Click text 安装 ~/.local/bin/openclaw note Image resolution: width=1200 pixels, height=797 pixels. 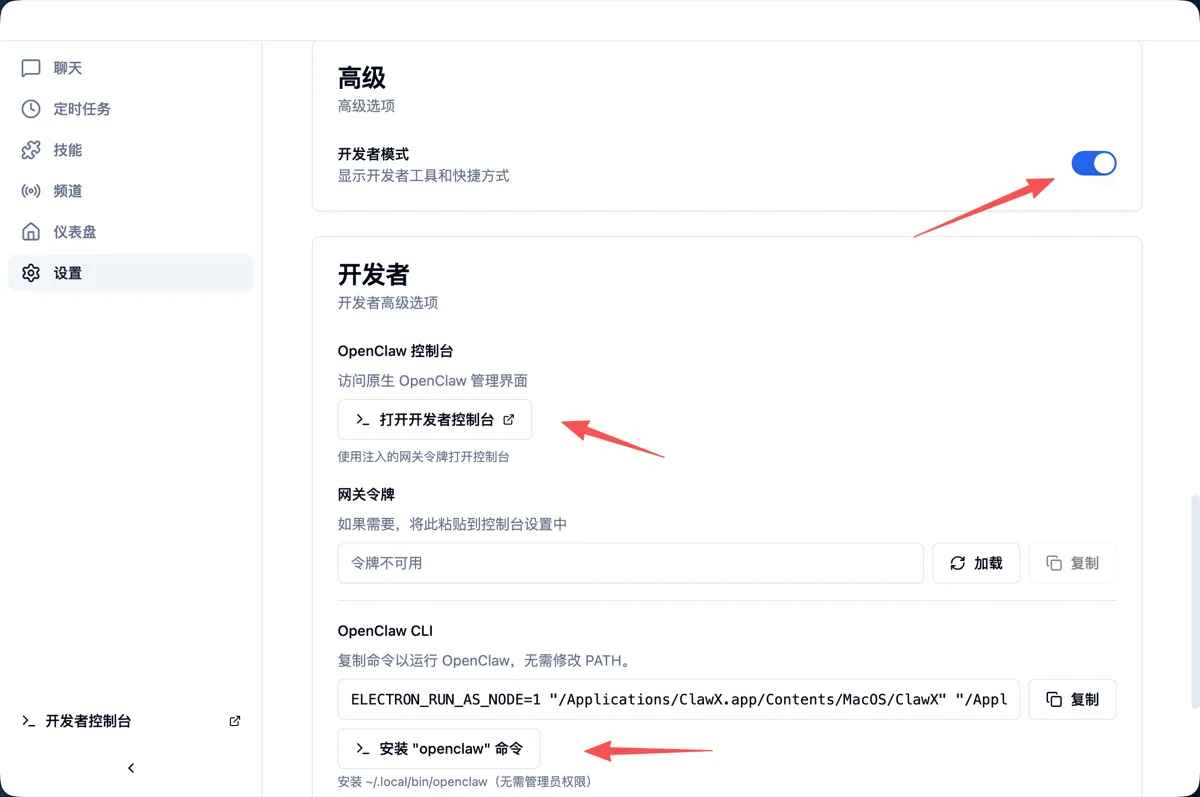(466, 782)
